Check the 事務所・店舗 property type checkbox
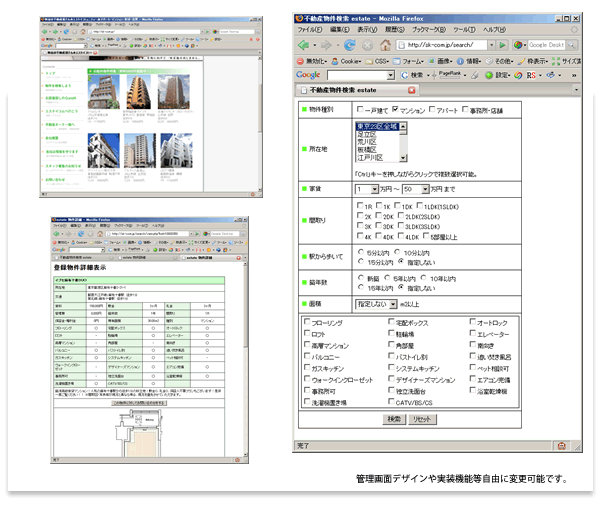This screenshot has height=507, width=601. tap(465, 109)
